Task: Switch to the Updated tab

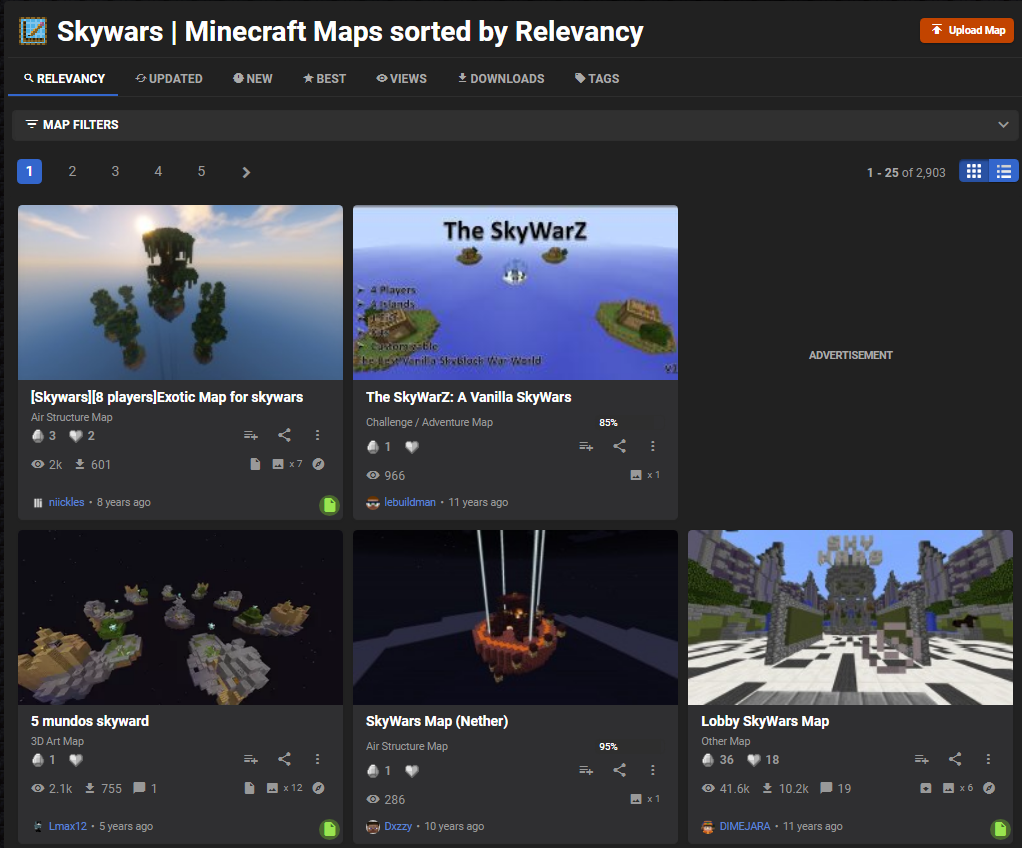Action: 169,79
